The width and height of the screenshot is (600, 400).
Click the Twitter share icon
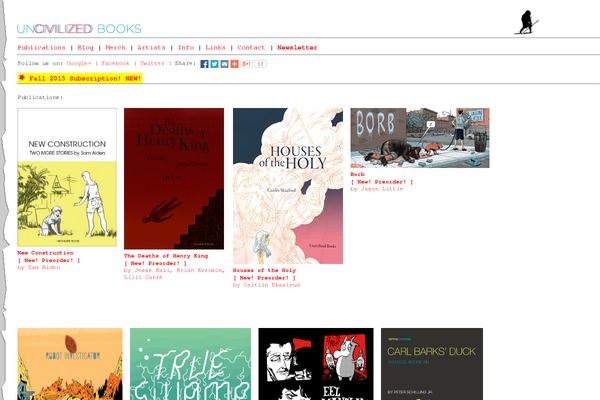[214, 64]
